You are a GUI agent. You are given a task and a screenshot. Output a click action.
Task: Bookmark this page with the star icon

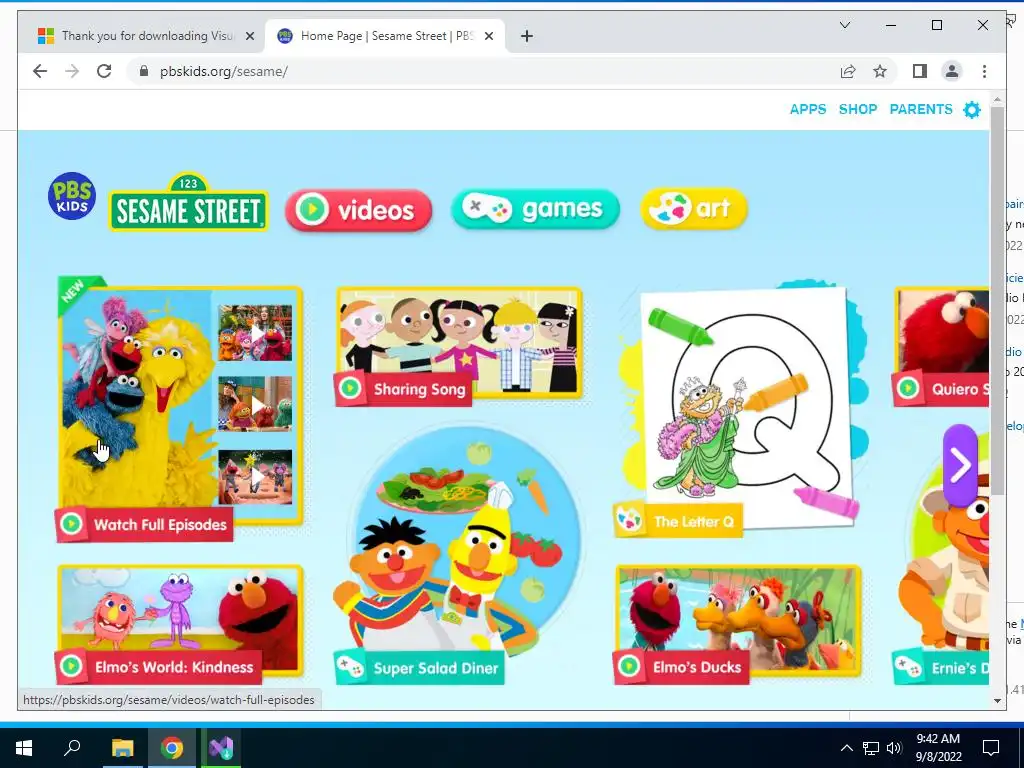point(880,71)
